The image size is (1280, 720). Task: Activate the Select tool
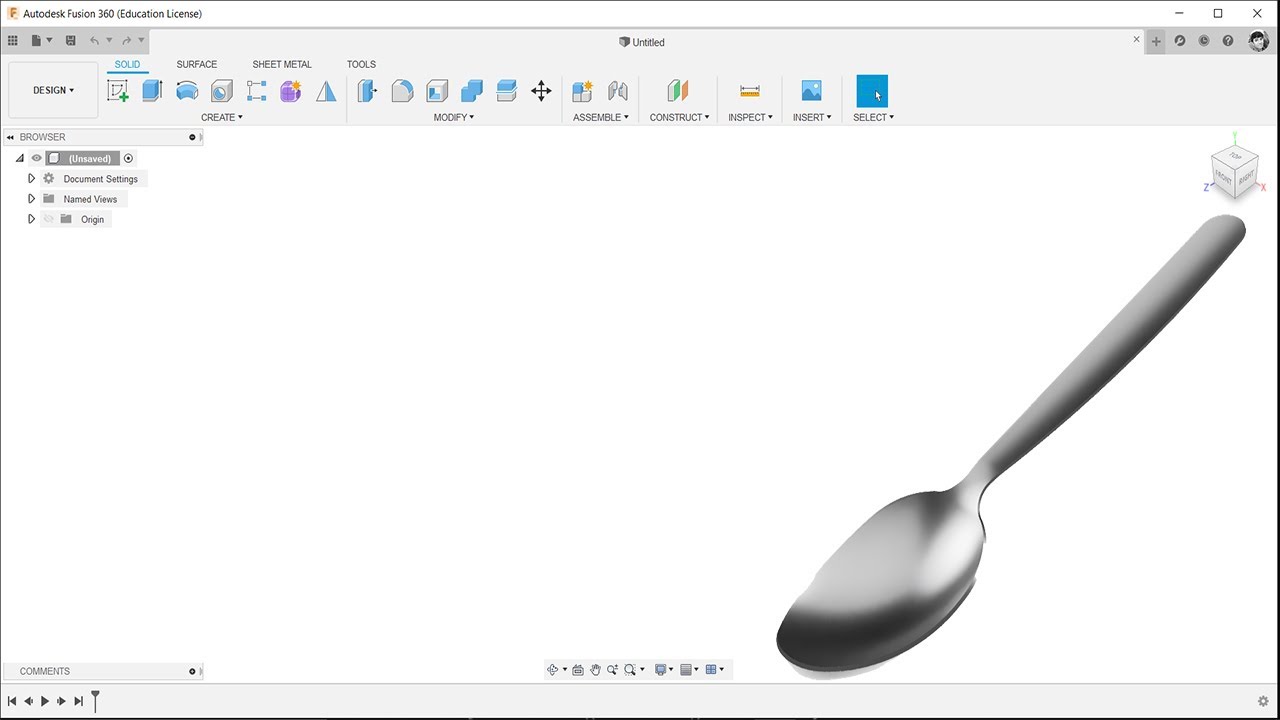[x=872, y=91]
